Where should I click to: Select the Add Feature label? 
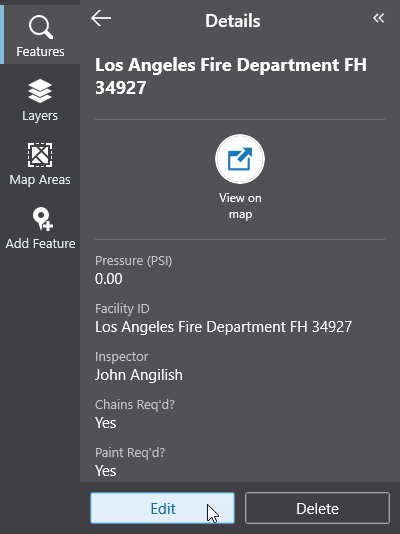point(41,244)
